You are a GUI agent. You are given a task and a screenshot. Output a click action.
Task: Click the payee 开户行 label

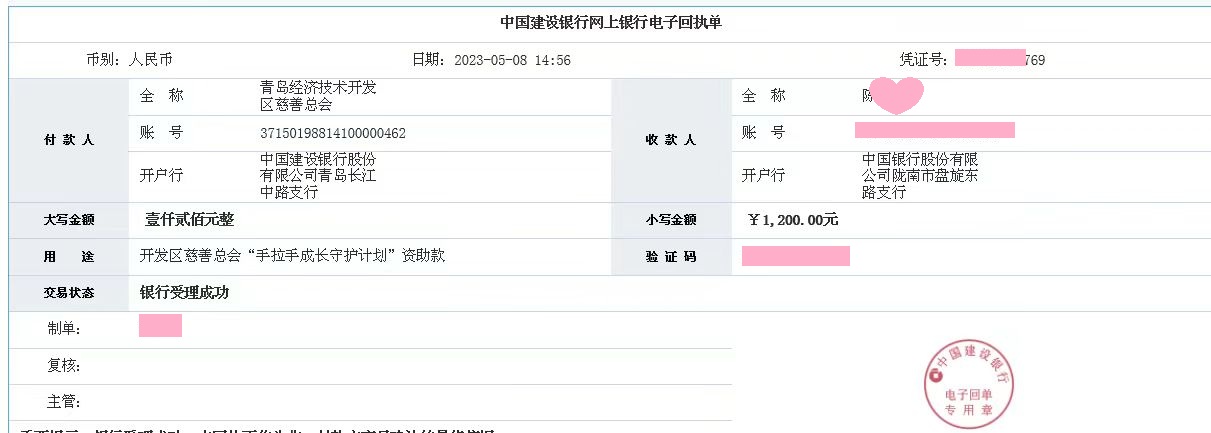tap(763, 175)
